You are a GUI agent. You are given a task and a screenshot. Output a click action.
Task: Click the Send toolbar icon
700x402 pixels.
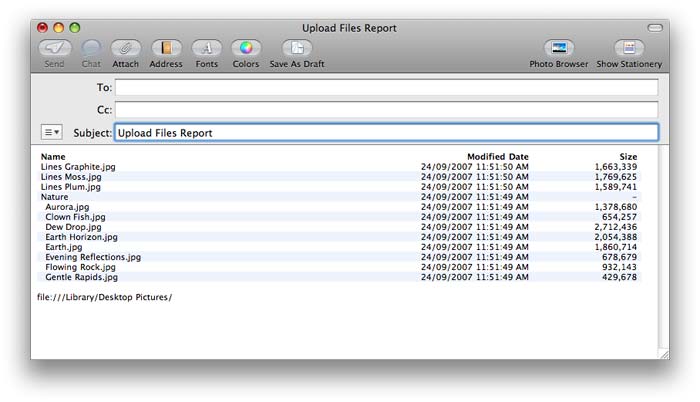tap(55, 48)
